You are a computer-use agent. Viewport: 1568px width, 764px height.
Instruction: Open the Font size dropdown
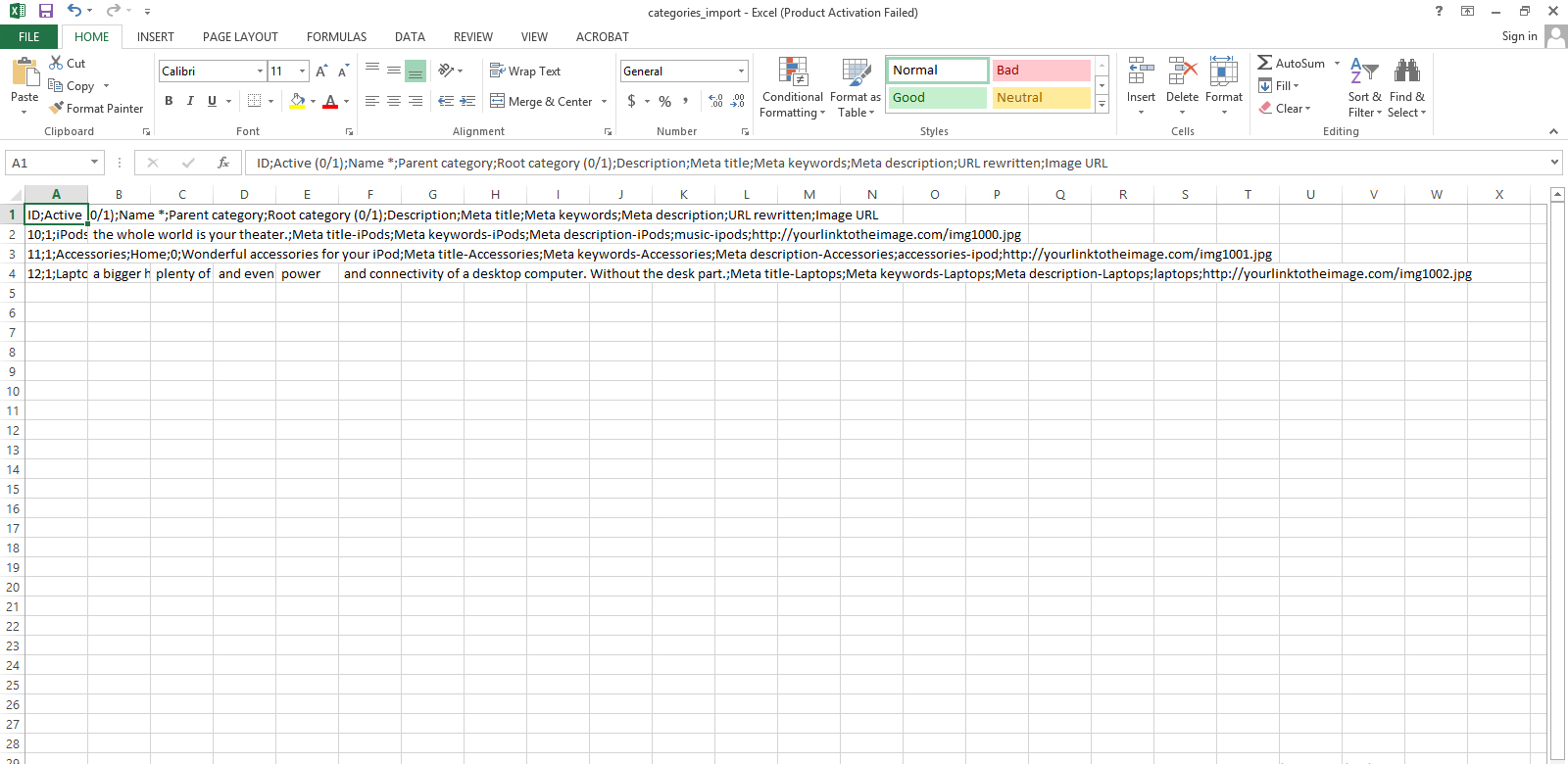[x=302, y=71]
